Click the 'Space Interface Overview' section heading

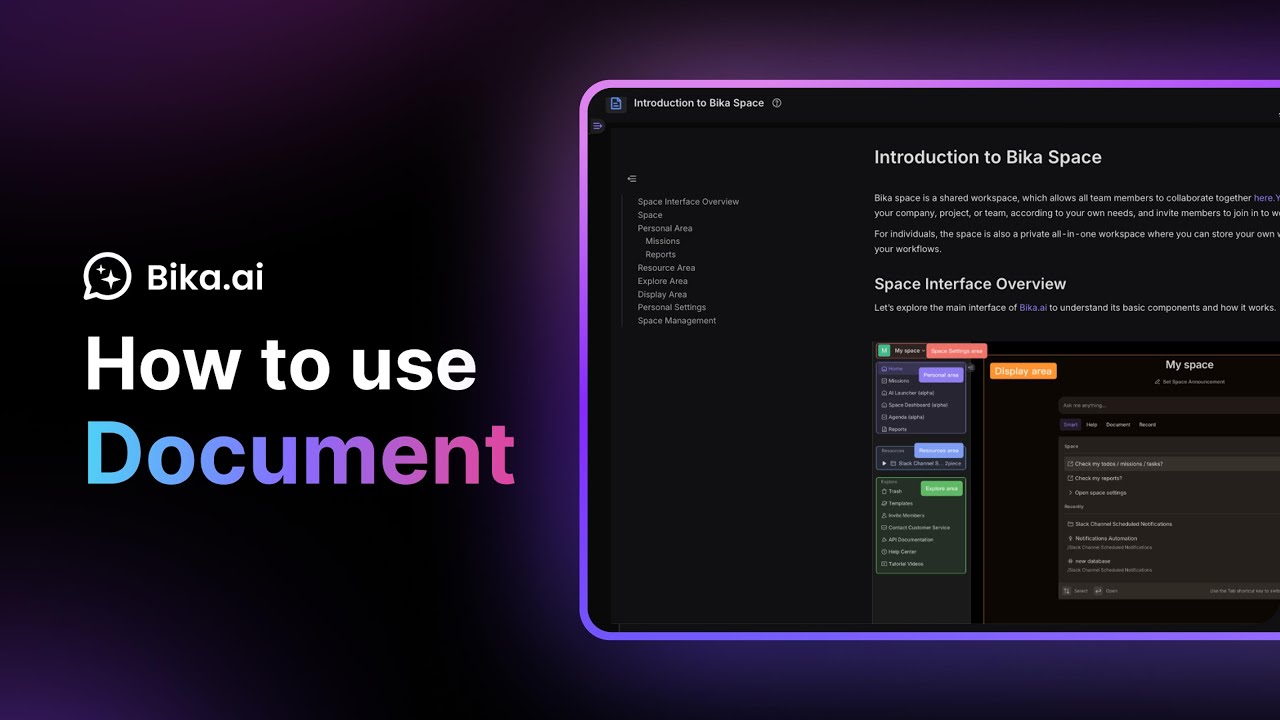tap(970, 284)
